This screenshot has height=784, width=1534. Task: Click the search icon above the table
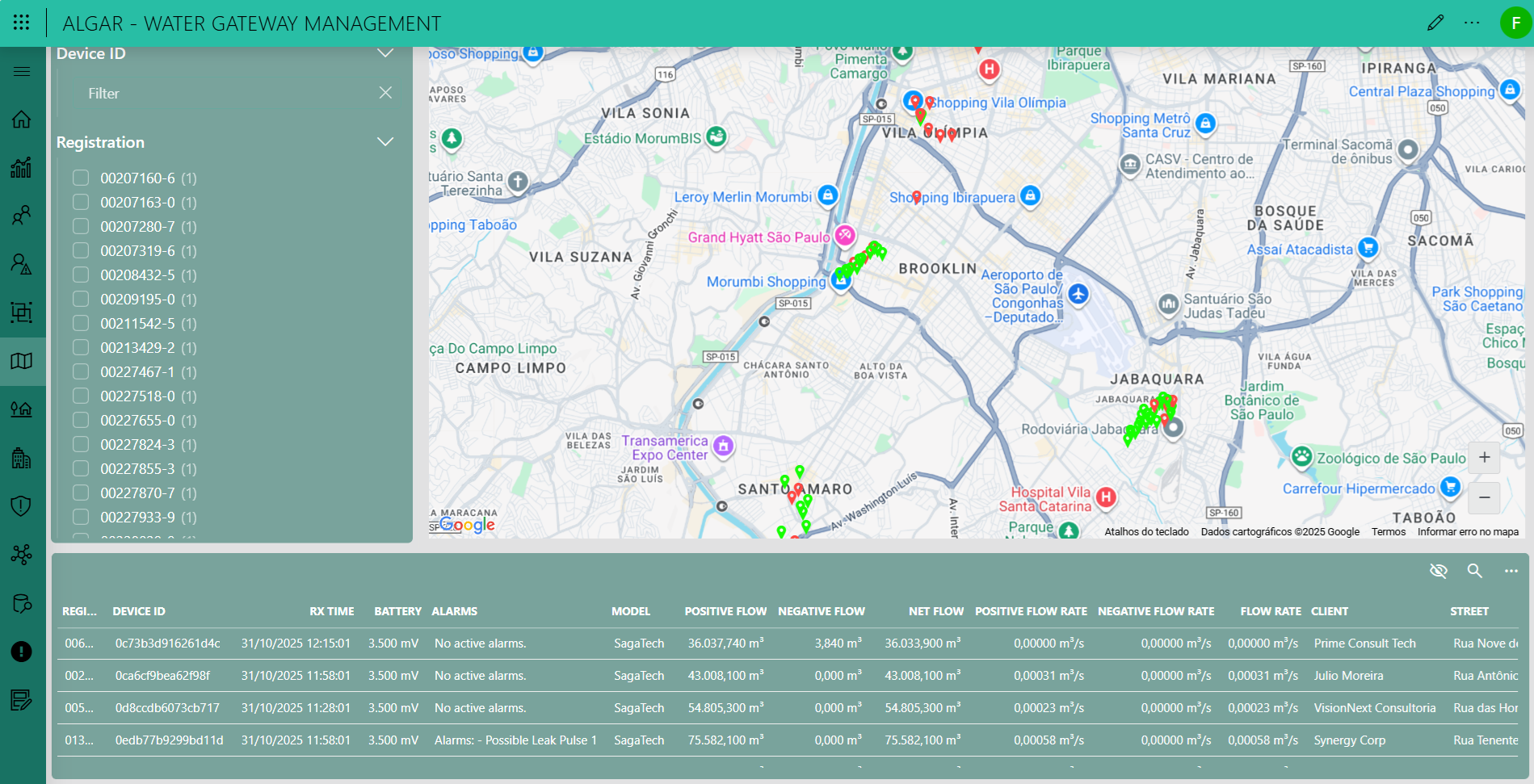click(1474, 571)
